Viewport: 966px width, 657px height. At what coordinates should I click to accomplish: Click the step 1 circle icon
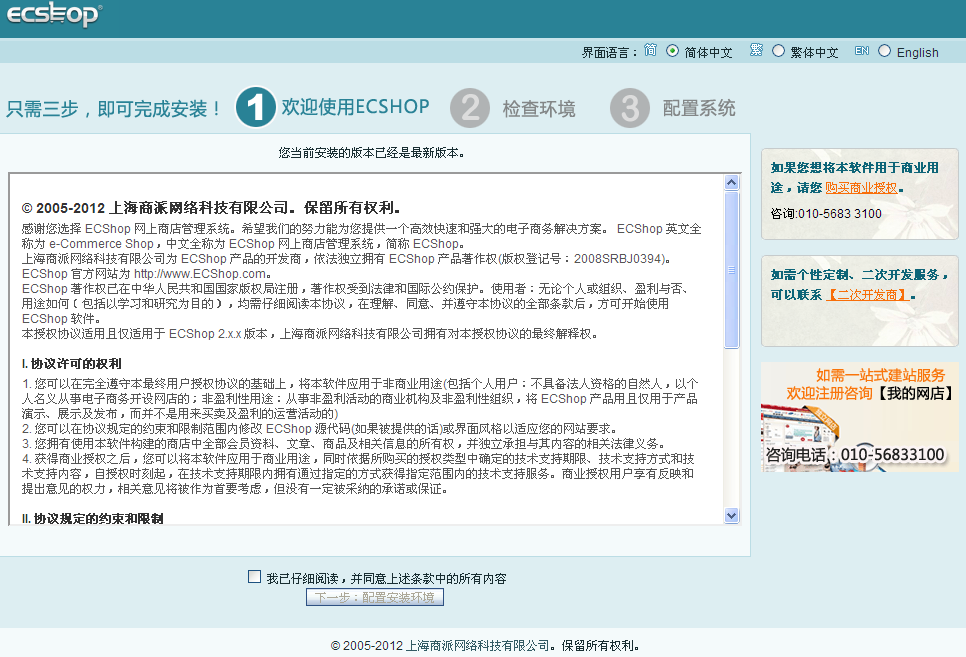256,108
